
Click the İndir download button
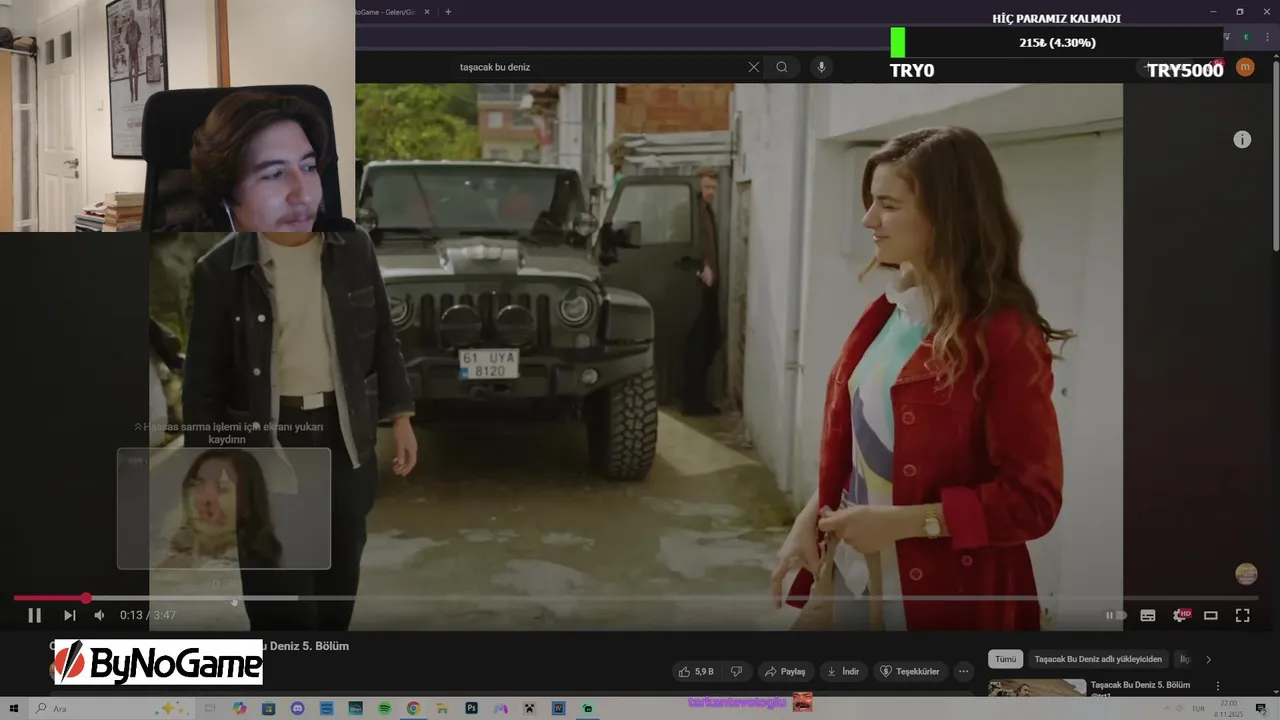843,671
